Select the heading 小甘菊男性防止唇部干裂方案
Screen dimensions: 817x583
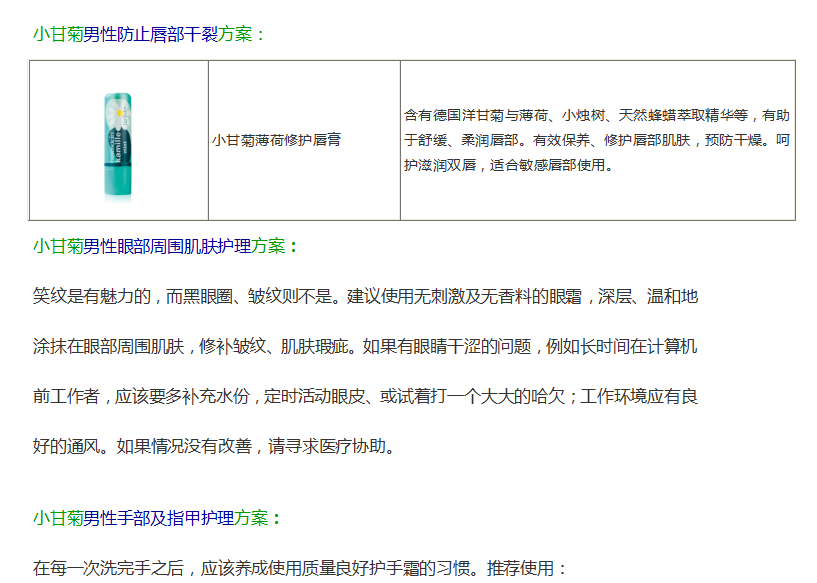tap(148, 34)
